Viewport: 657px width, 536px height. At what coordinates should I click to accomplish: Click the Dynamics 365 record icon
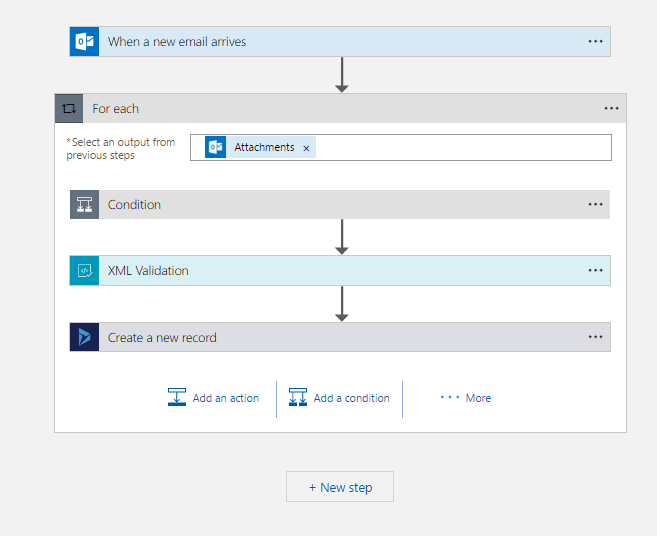[84, 337]
